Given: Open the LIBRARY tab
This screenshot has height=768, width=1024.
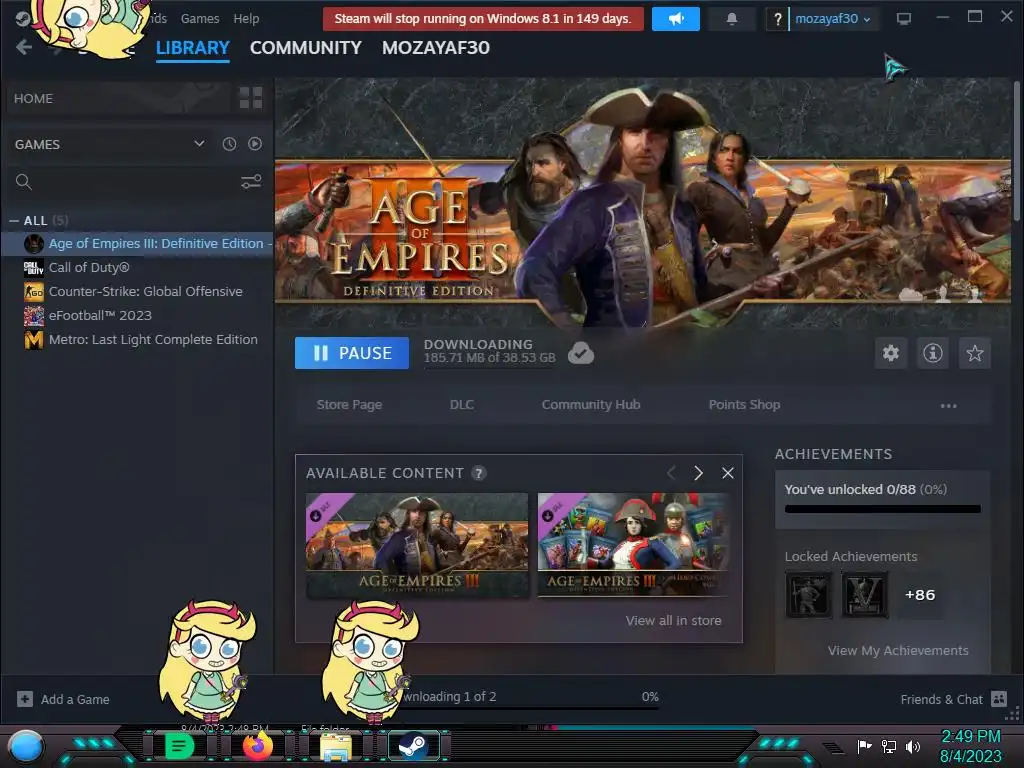Looking at the screenshot, I should pos(193,48).
